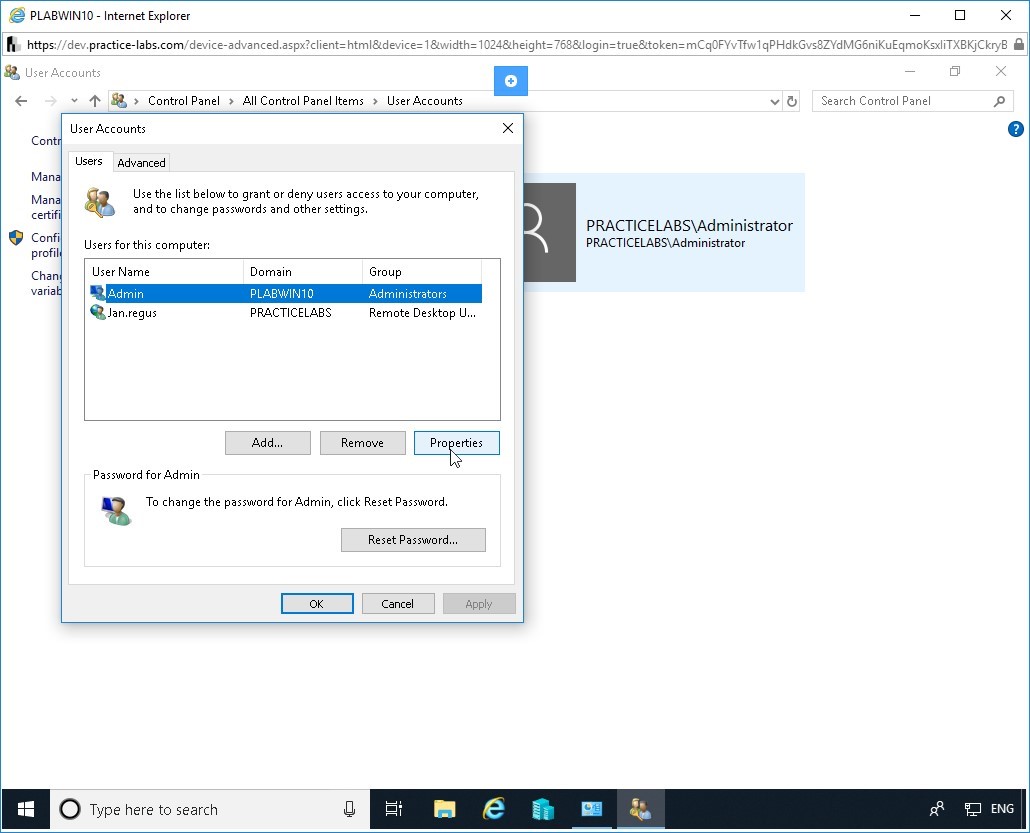
Task: Click the Reset Password... button
Action: point(413,540)
